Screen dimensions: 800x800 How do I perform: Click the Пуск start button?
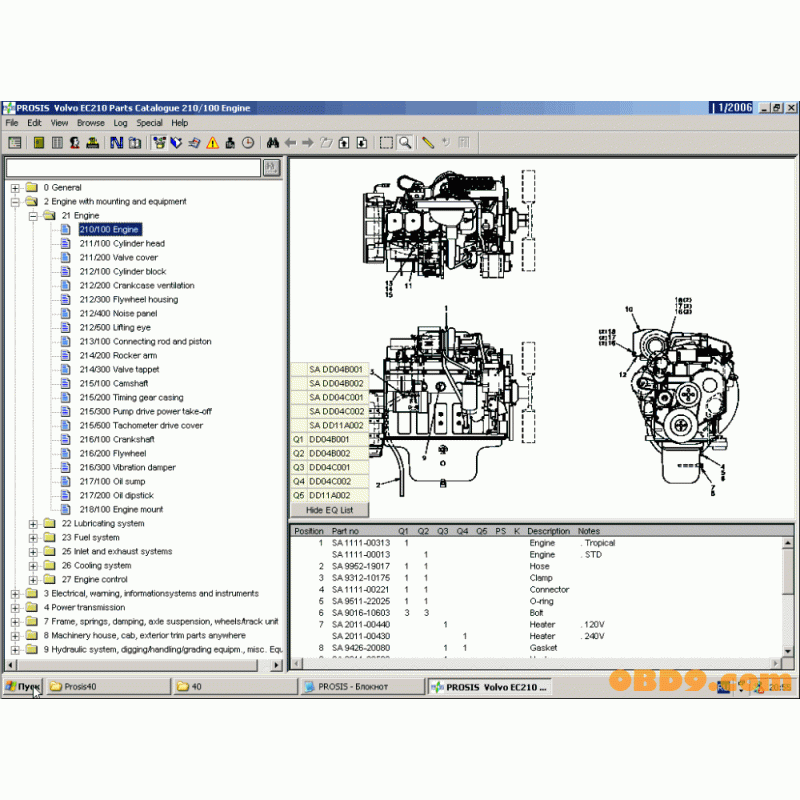23,687
